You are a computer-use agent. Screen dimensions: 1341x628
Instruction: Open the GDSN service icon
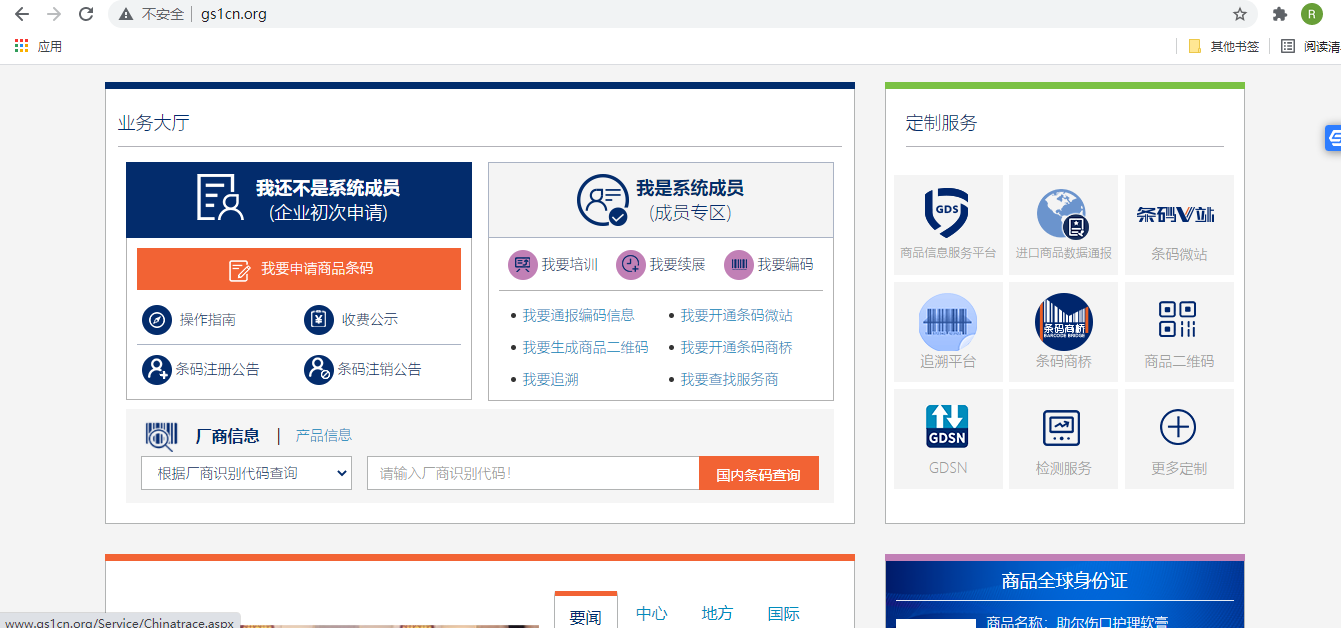click(947, 427)
